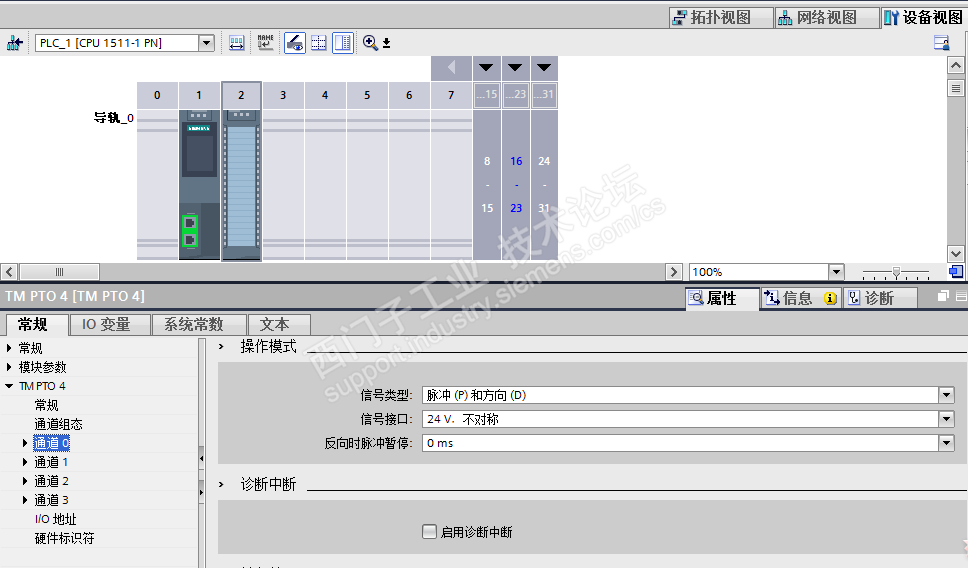Click the collapsed ...23 slot column header

[515, 95]
